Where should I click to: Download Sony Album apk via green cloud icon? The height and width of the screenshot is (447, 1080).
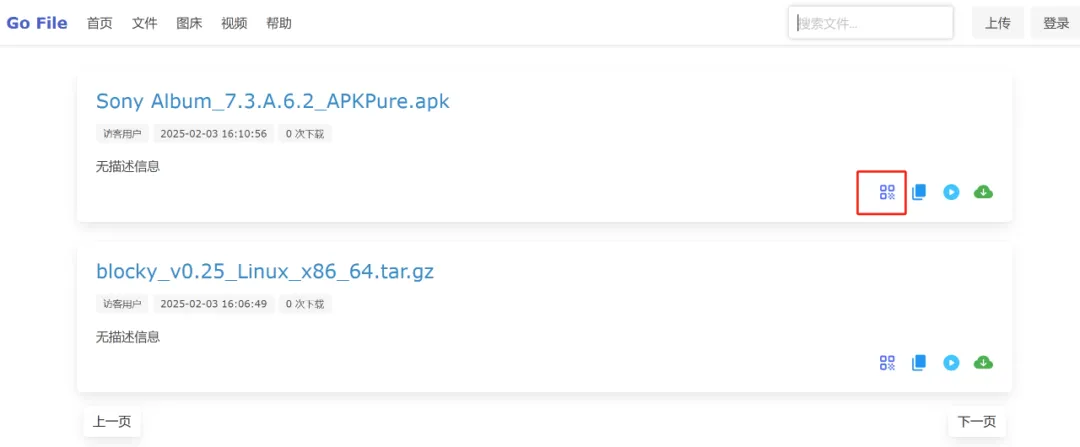tap(983, 192)
